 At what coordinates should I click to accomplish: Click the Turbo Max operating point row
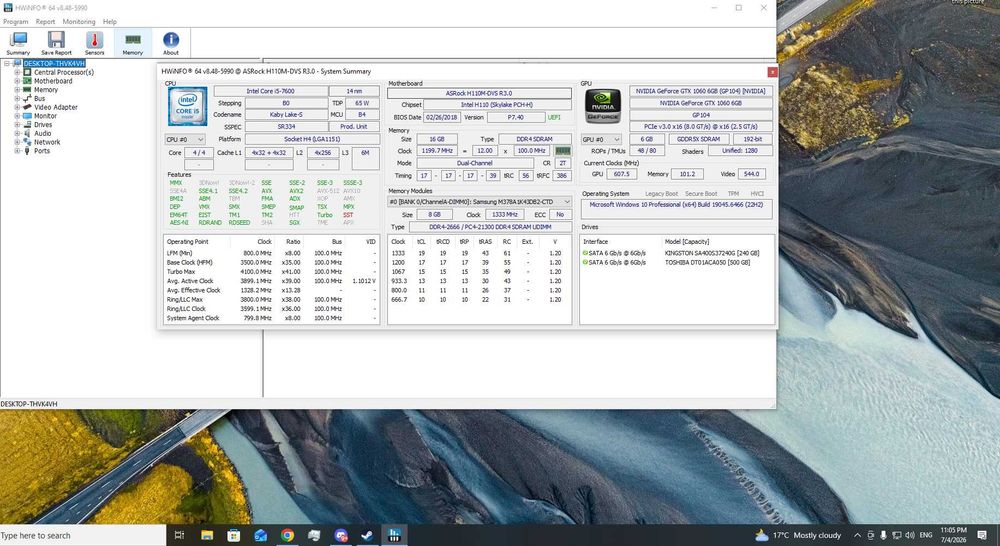[x=271, y=272]
